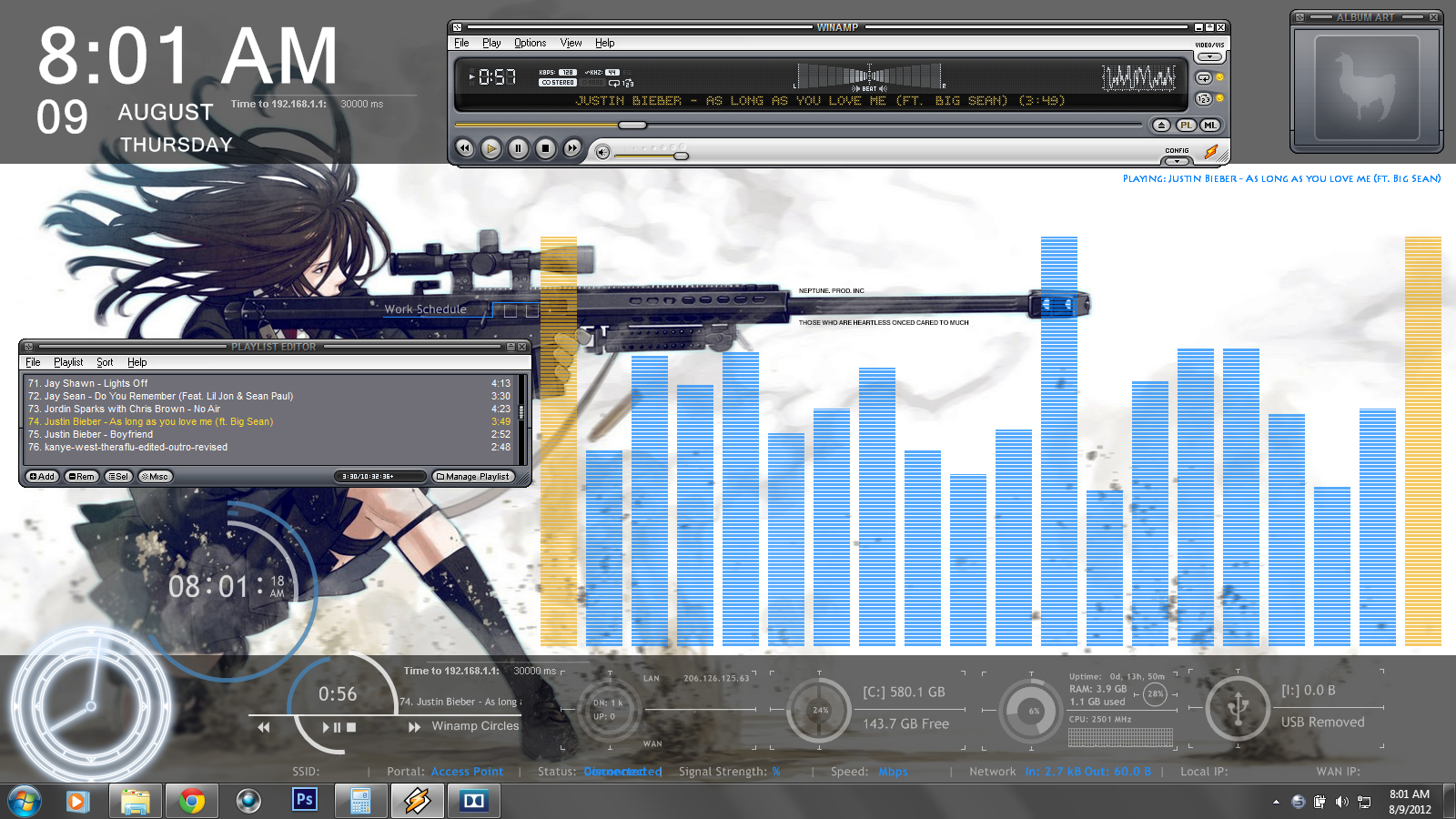Open the Play menu in Winamp

[x=491, y=43]
